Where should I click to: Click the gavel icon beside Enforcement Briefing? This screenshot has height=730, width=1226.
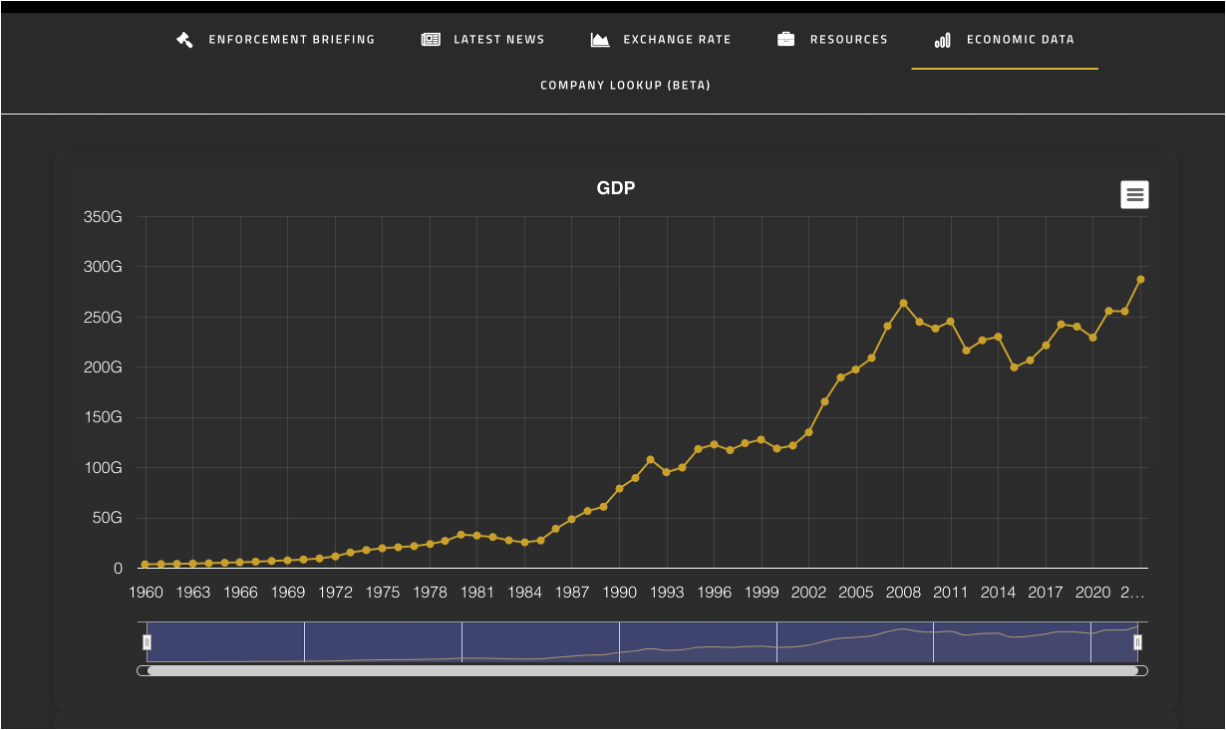184,40
